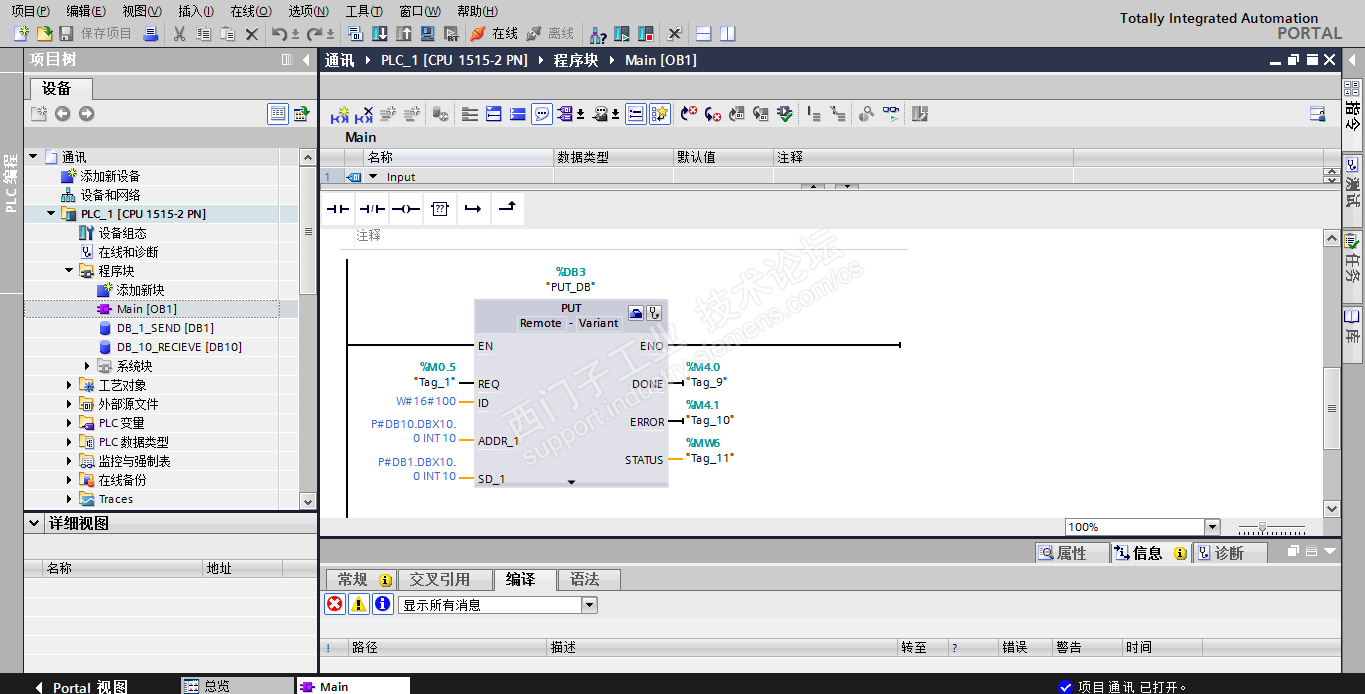
Task: Expand the 工艺对象 tree folder
Action: coord(70,385)
